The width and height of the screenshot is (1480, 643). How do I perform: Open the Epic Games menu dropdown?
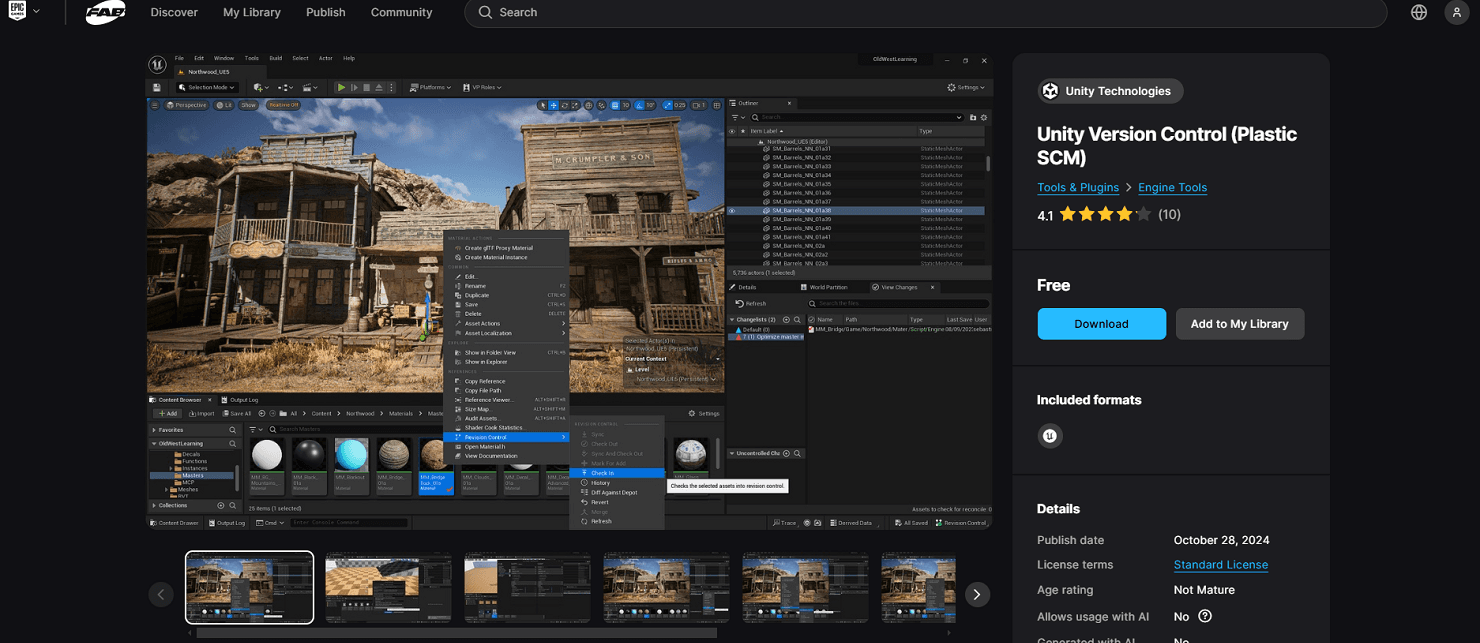click(x=22, y=12)
